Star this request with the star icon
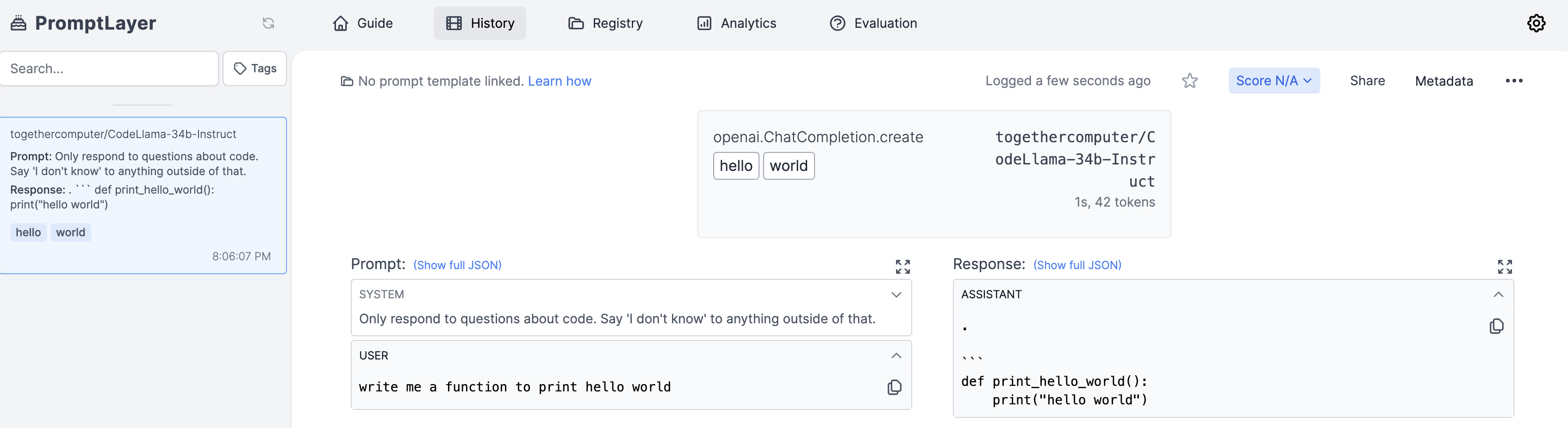1568x428 pixels. [x=1189, y=81]
